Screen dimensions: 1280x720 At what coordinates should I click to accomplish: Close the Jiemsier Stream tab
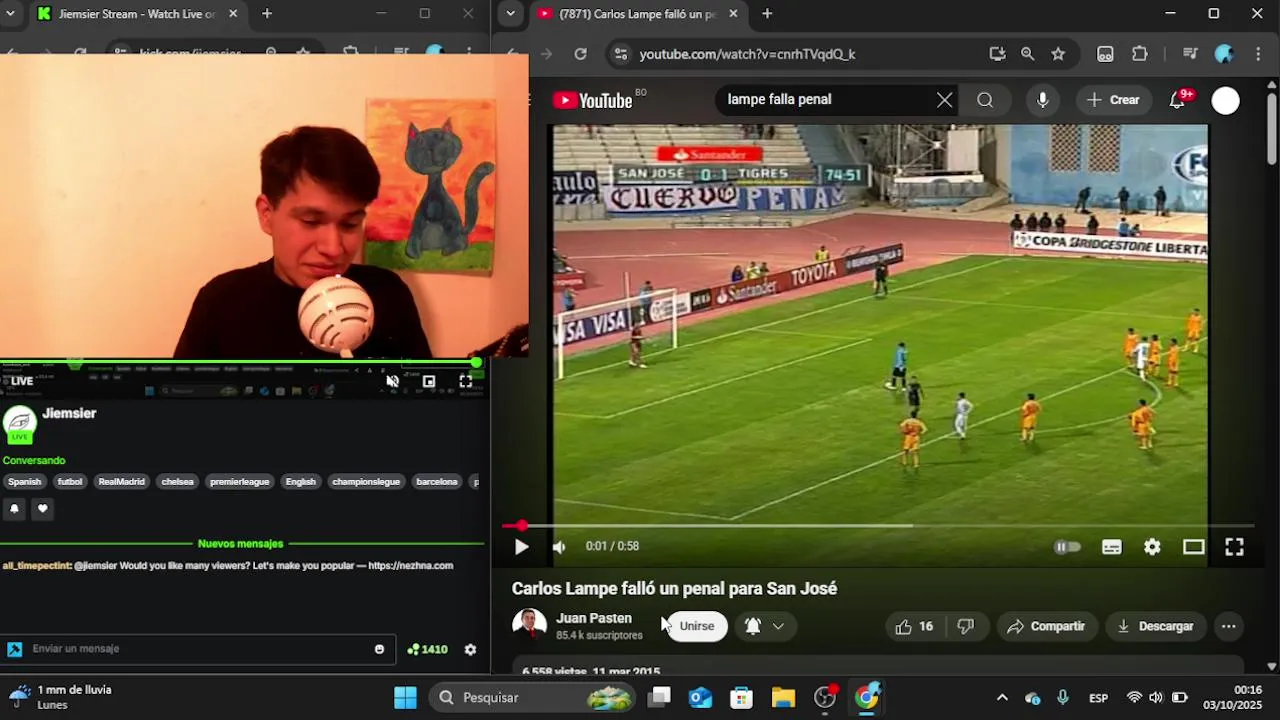tap(233, 14)
